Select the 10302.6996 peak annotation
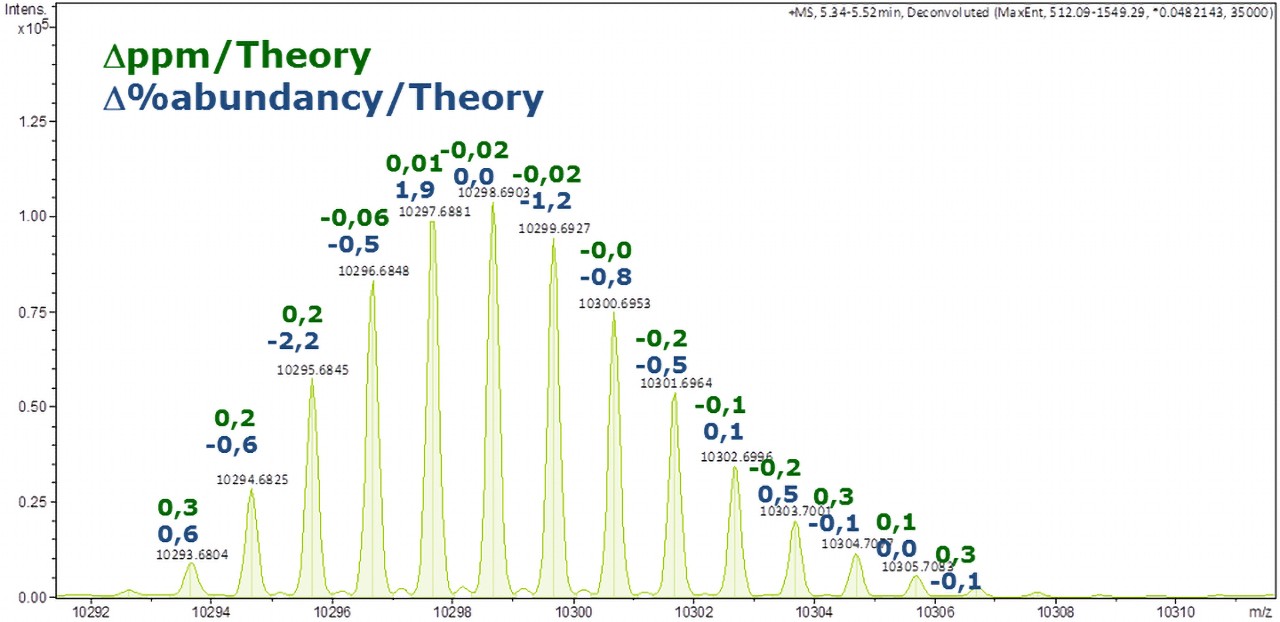 pos(737,456)
